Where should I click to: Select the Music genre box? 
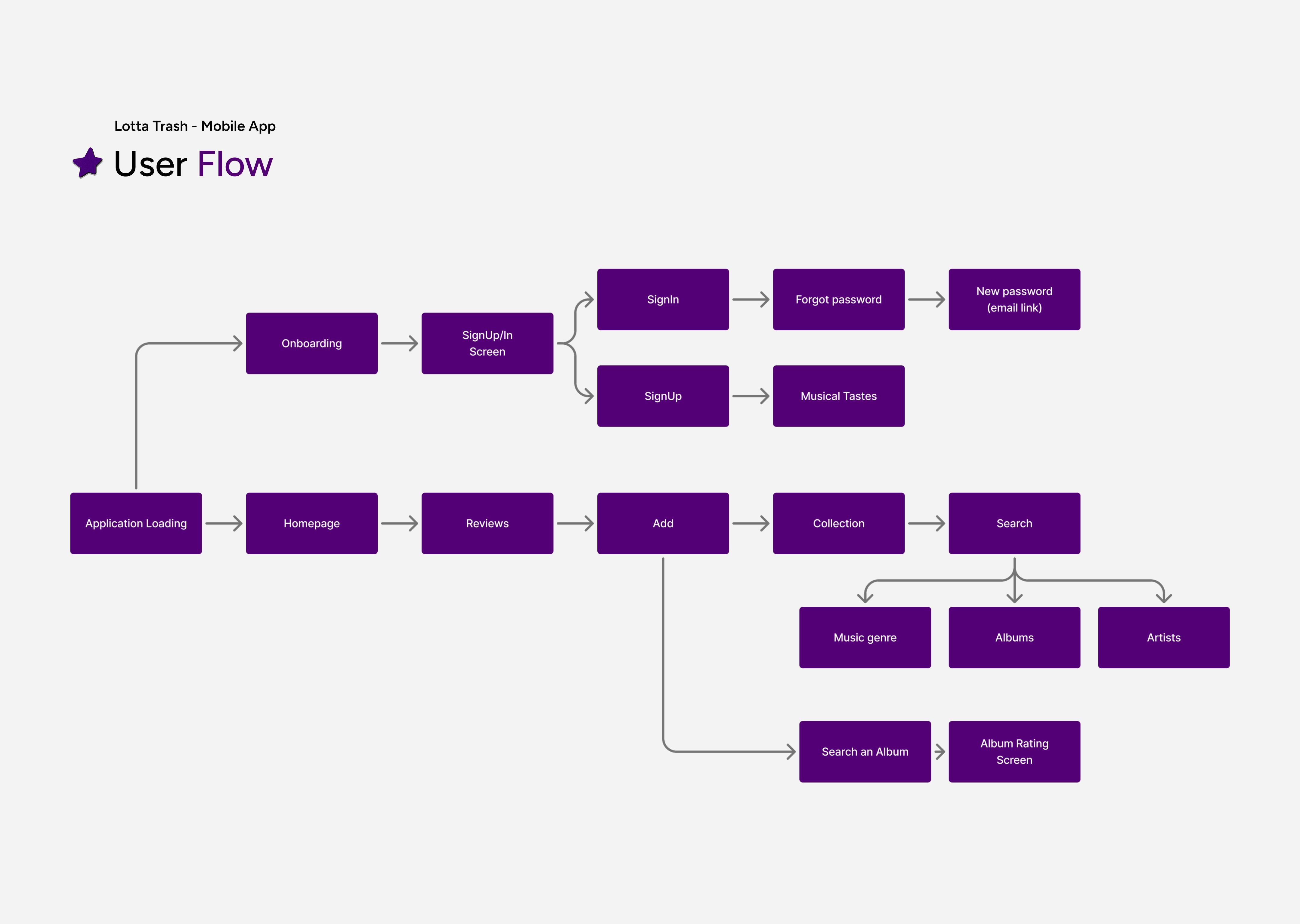click(x=865, y=637)
